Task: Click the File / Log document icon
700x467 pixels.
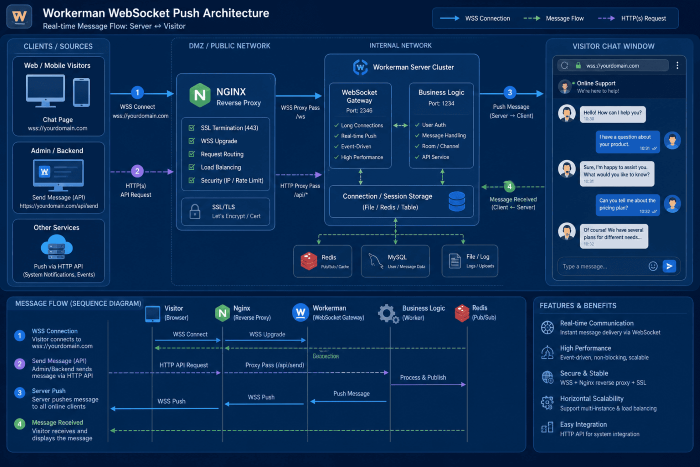Action: 454,261
